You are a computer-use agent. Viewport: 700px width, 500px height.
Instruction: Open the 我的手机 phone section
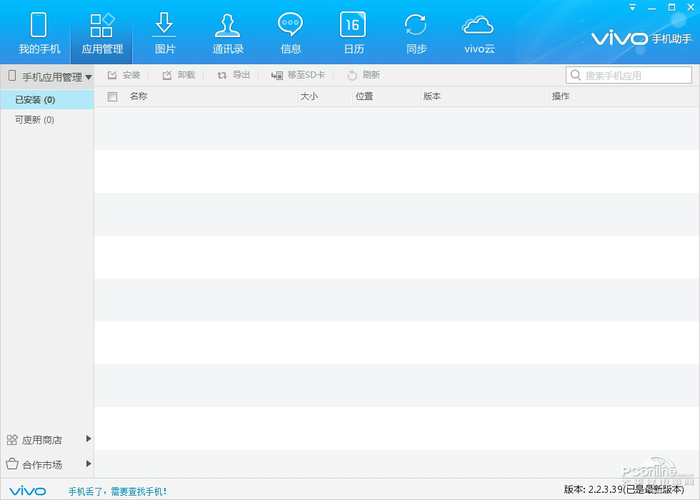point(39,33)
